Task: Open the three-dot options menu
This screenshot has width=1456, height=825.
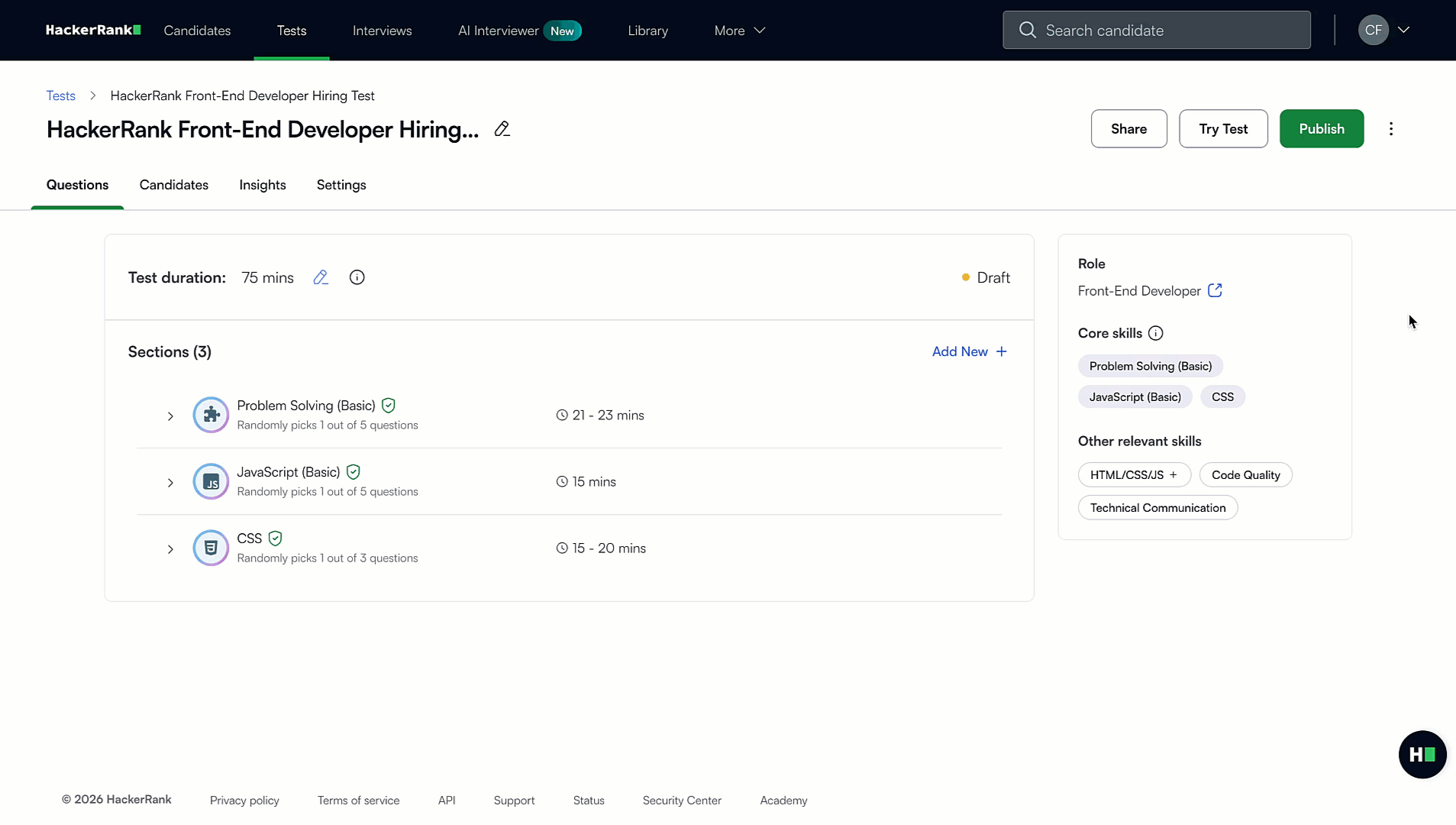Action: (1392, 128)
